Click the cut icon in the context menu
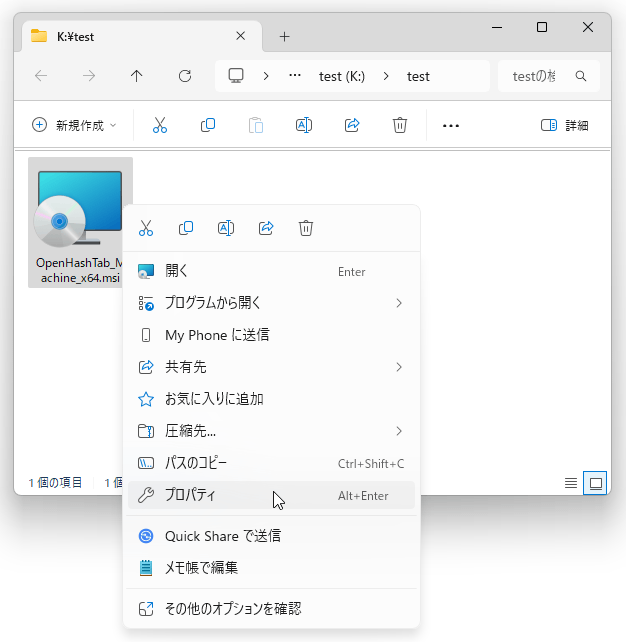This screenshot has width=626, height=642. [x=146, y=228]
